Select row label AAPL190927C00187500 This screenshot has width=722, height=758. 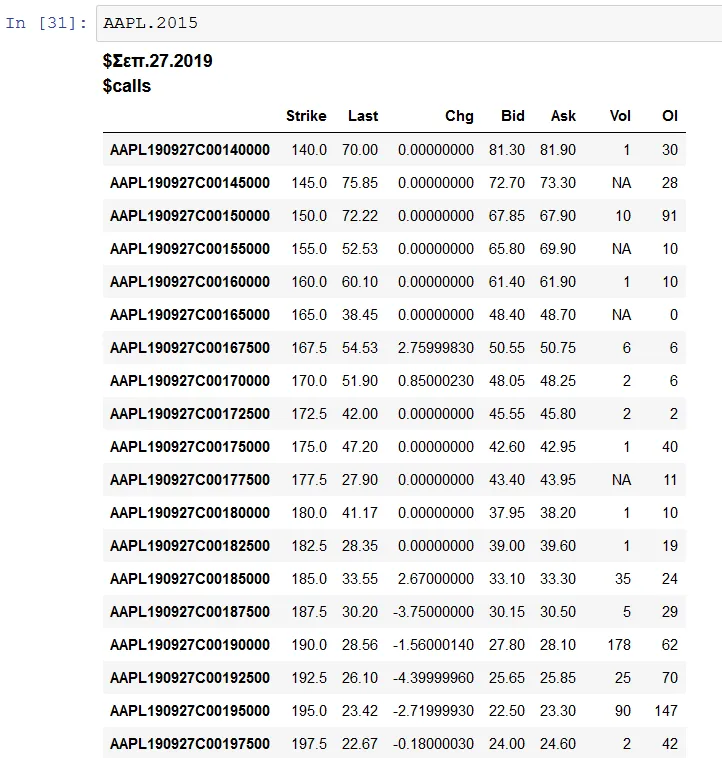tap(190, 612)
